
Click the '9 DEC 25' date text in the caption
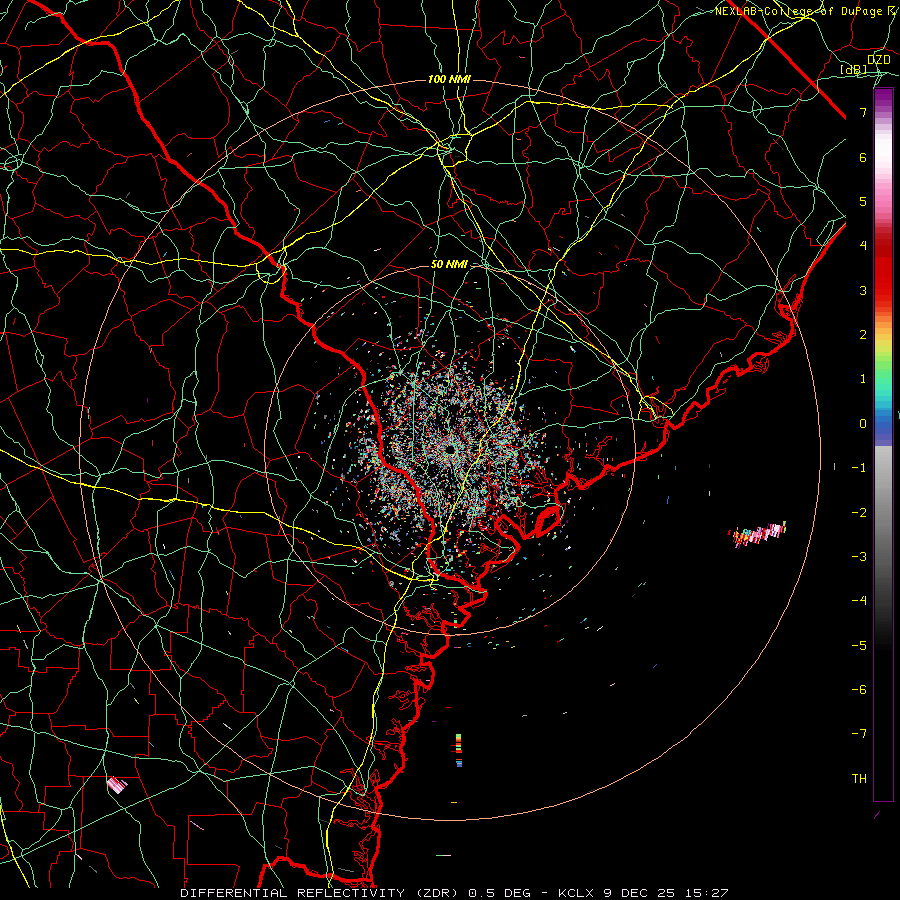point(641,893)
